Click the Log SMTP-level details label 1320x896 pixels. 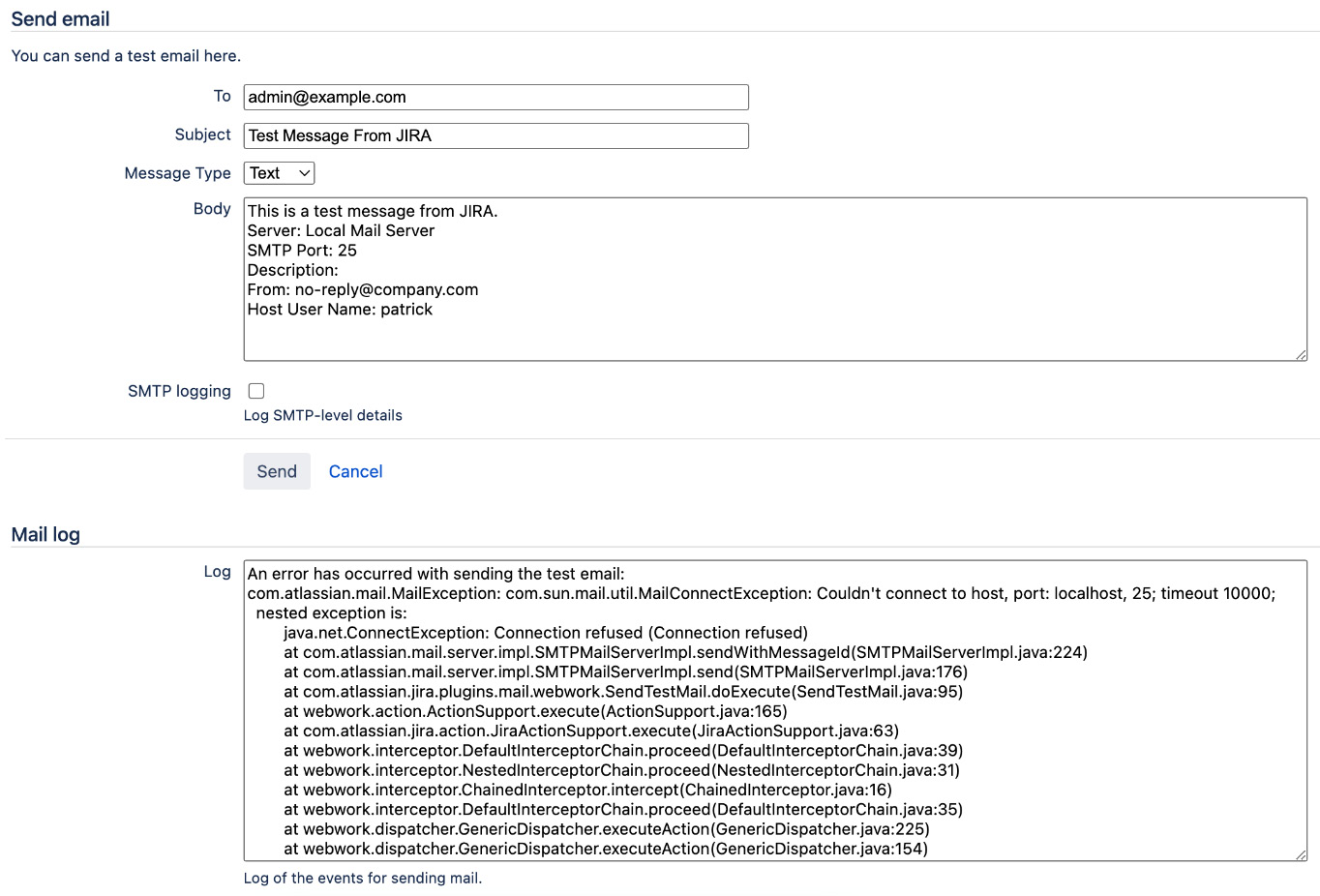(x=322, y=415)
